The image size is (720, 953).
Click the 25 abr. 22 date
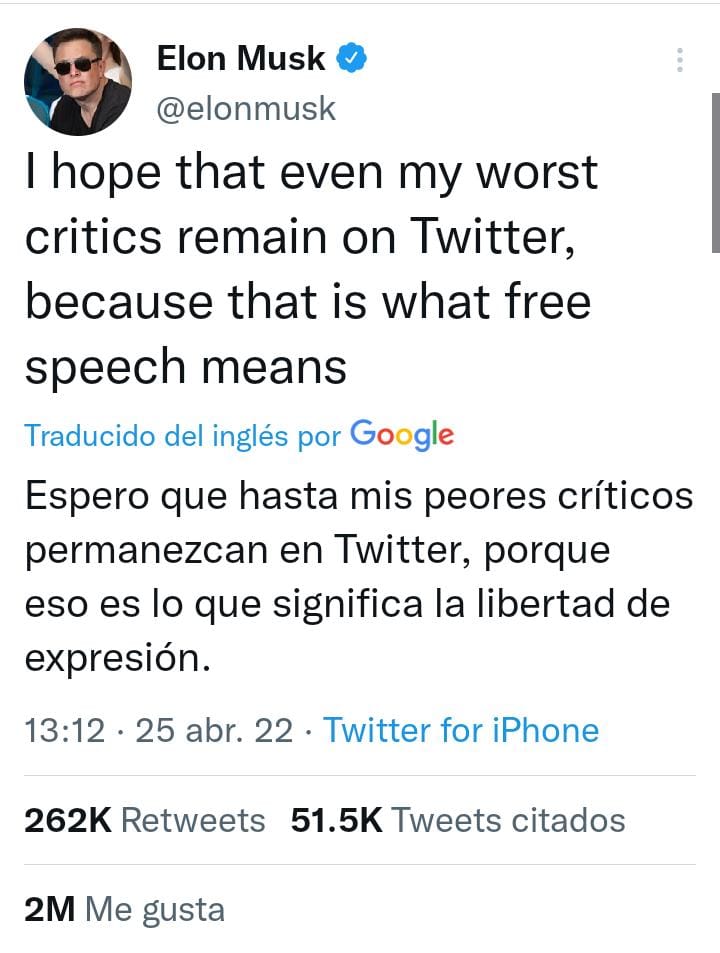point(214,730)
